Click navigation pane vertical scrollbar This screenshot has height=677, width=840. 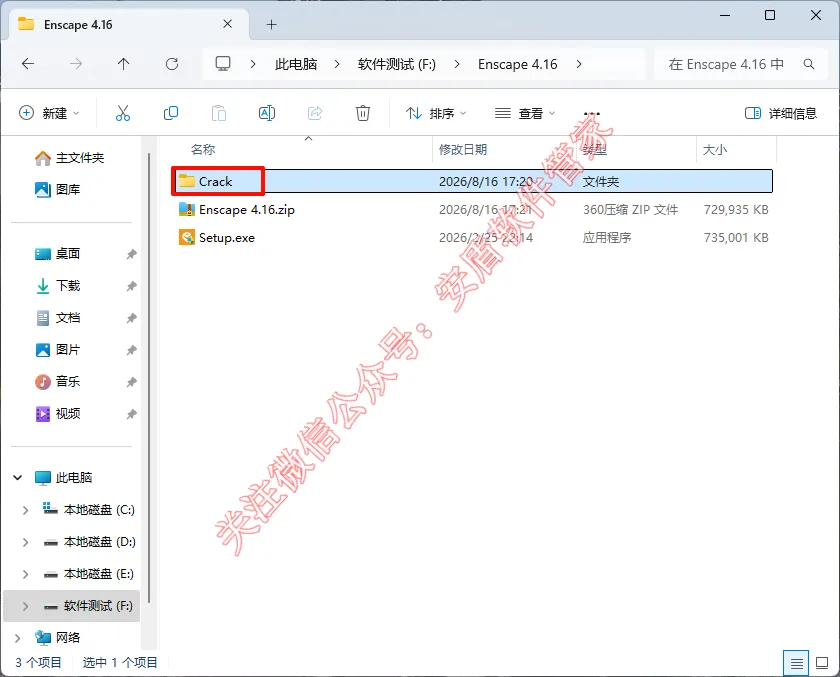click(x=148, y=377)
